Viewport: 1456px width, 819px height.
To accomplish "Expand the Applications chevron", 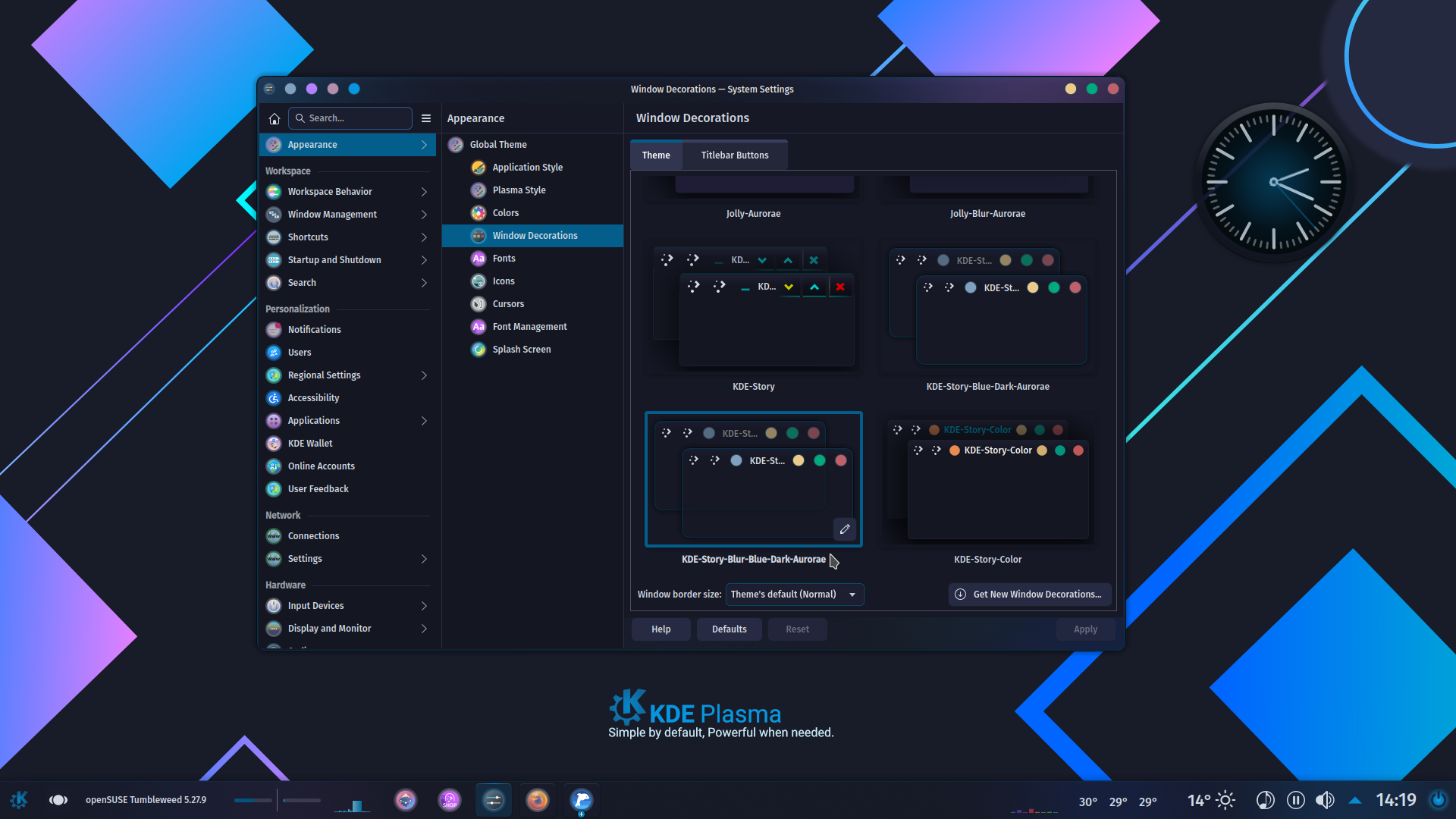I will 424,421.
